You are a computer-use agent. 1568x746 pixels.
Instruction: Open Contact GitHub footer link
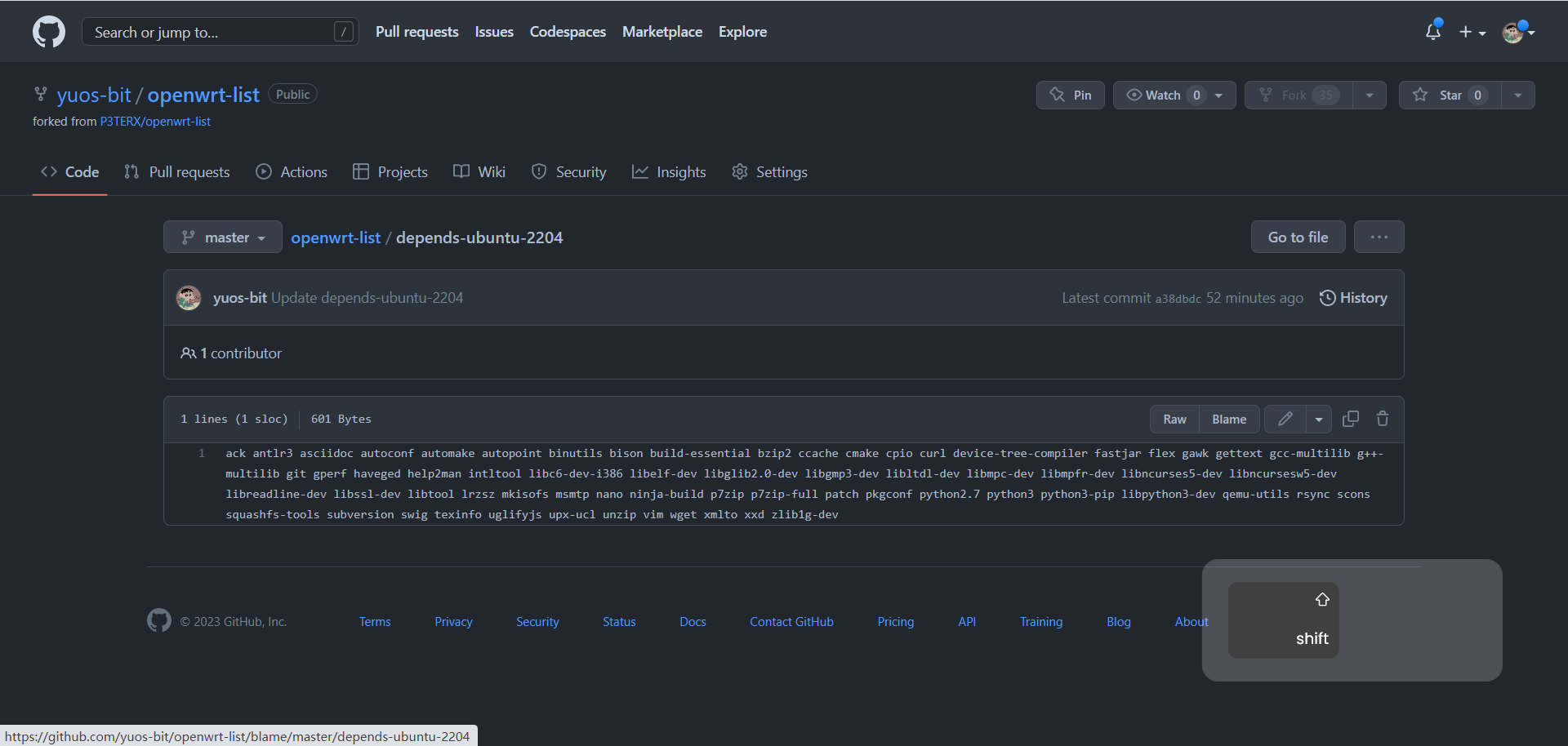791,622
